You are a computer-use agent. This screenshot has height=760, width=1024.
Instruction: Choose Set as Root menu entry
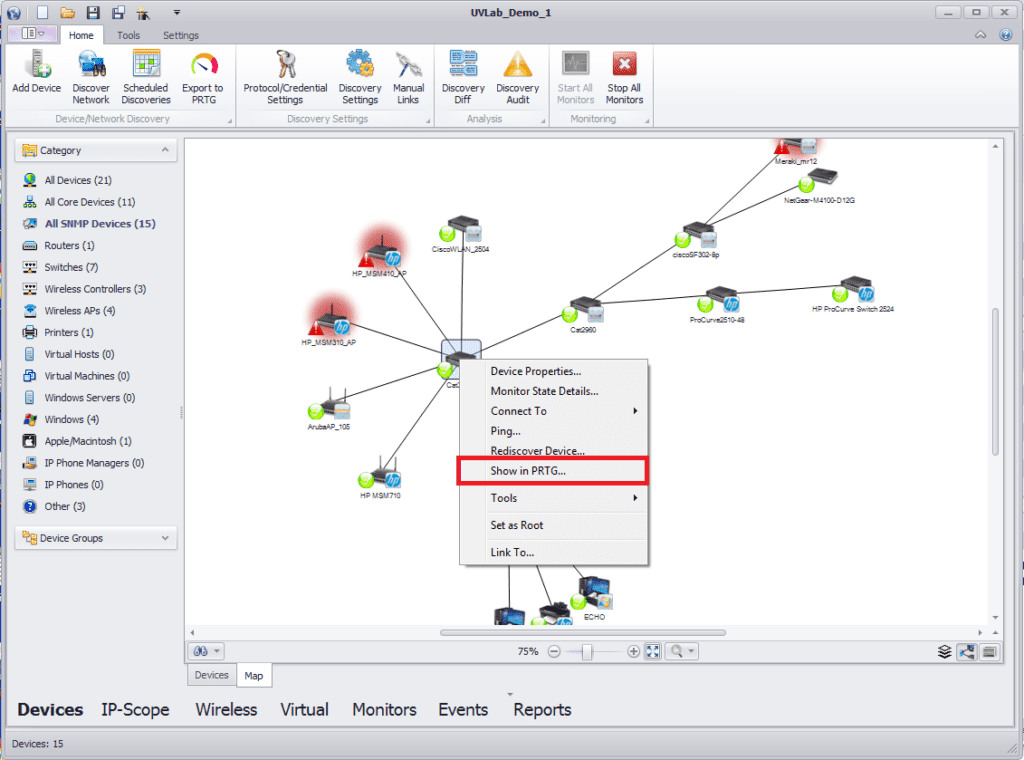(x=554, y=526)
